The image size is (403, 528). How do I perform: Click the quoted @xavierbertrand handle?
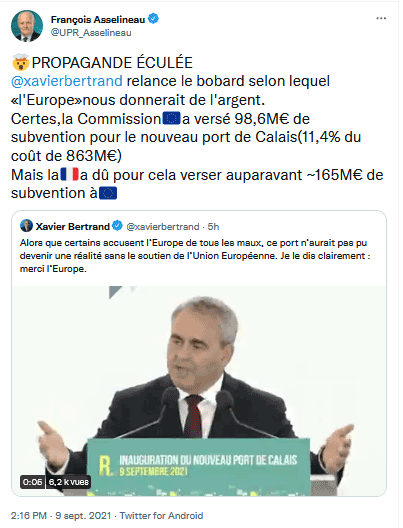coord(163,227)
